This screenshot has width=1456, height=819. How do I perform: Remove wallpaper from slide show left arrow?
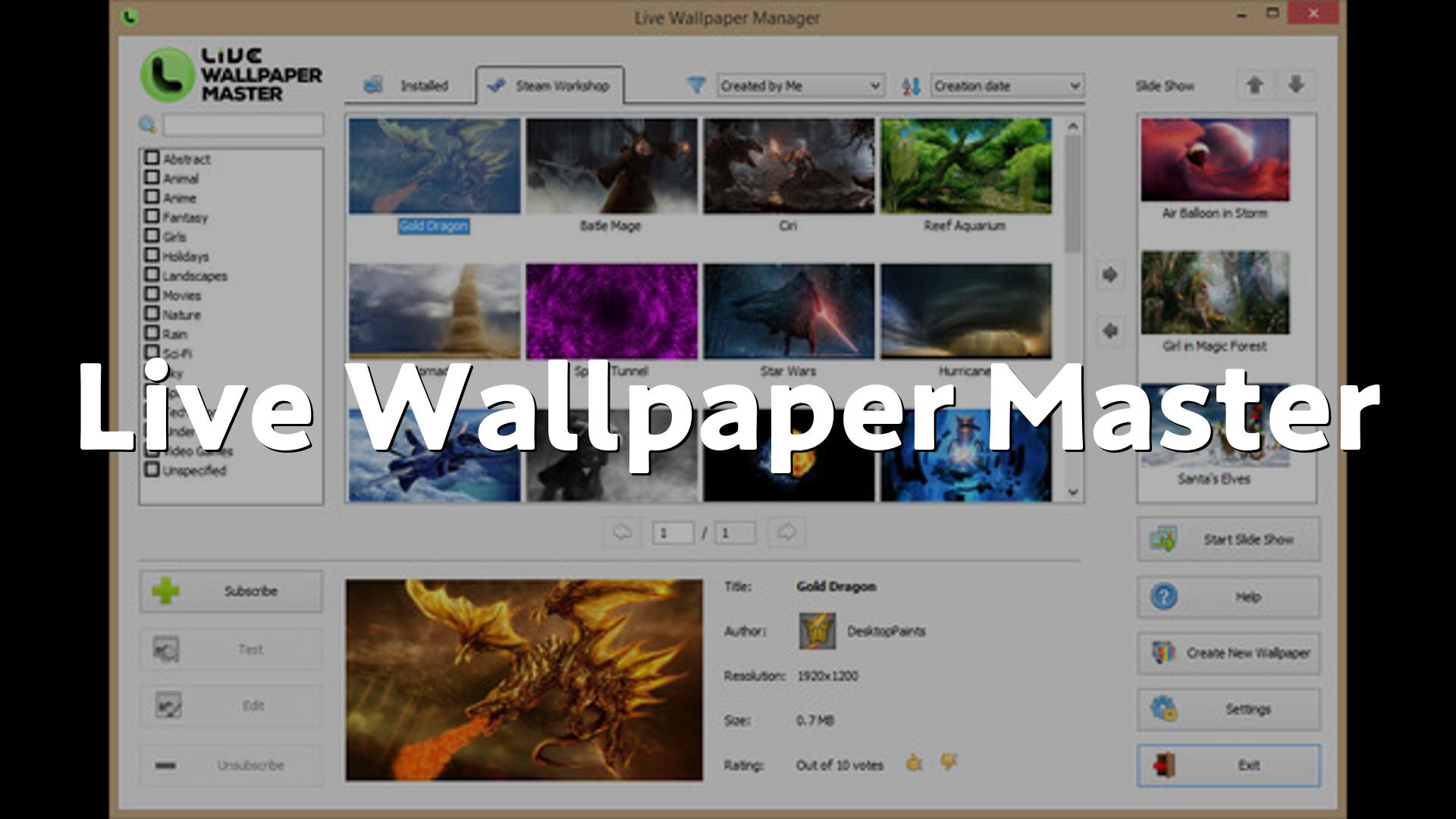1110,331
